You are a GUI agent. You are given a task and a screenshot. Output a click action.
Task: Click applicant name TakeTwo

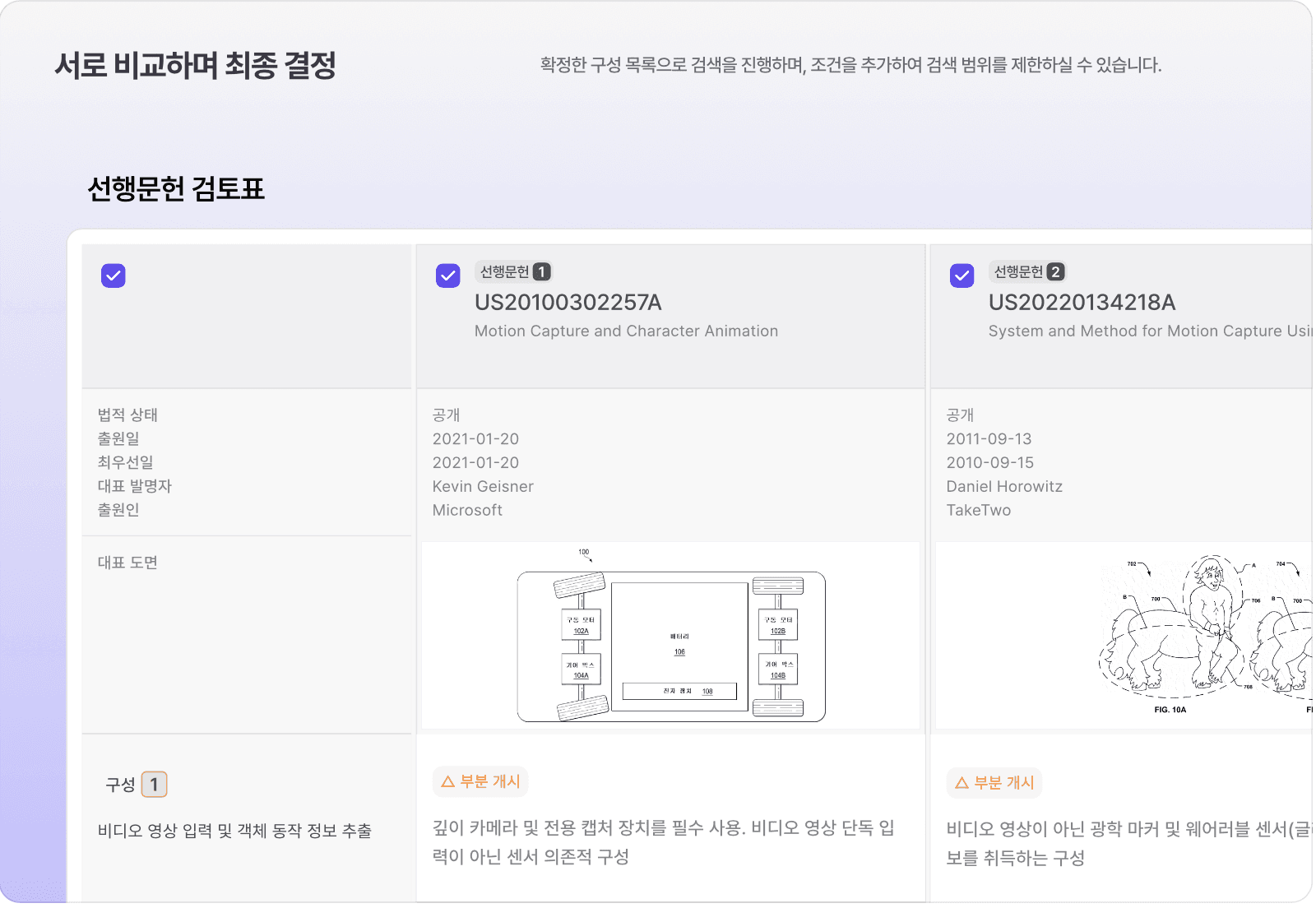(979, 510)
